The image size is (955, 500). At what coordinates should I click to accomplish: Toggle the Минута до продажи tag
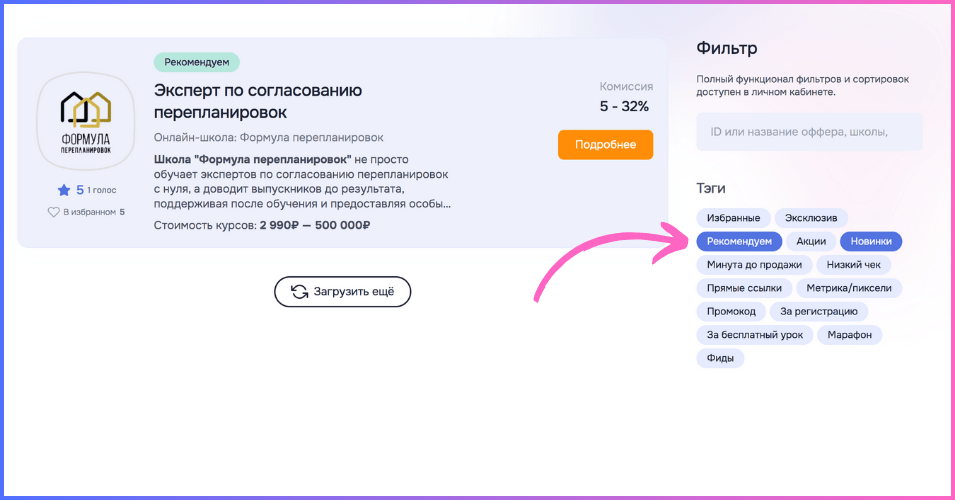pos(754,265)
